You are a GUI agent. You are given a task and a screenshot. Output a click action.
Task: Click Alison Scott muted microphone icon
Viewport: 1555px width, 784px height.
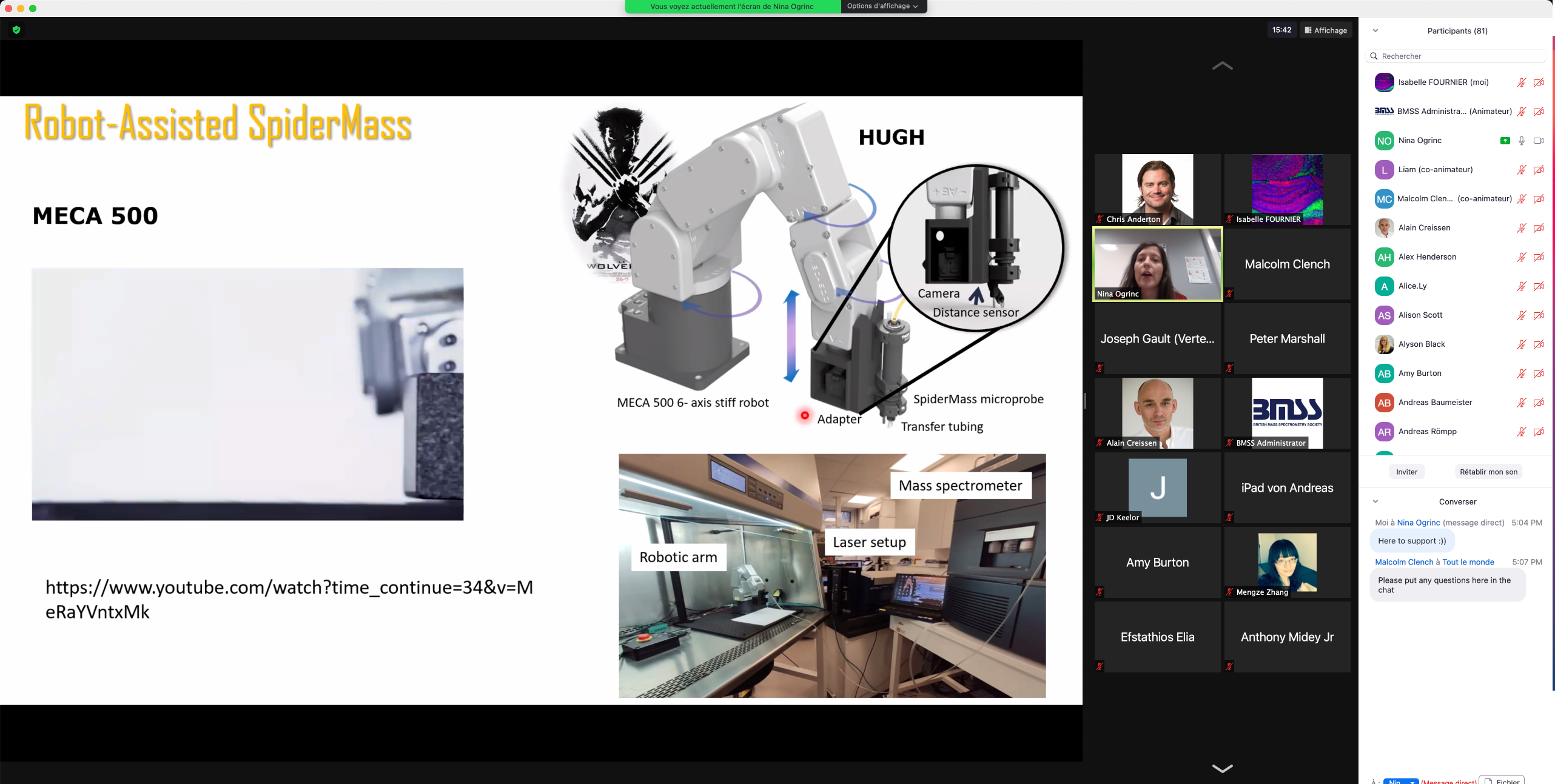tap(1521, 315)
